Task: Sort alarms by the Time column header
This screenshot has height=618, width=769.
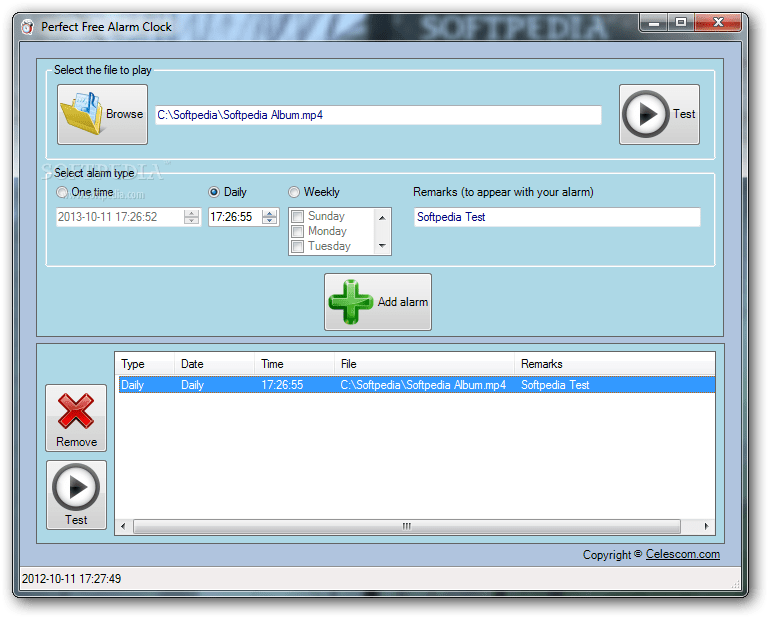Action: pyautogui.click(x=295, y=364)
